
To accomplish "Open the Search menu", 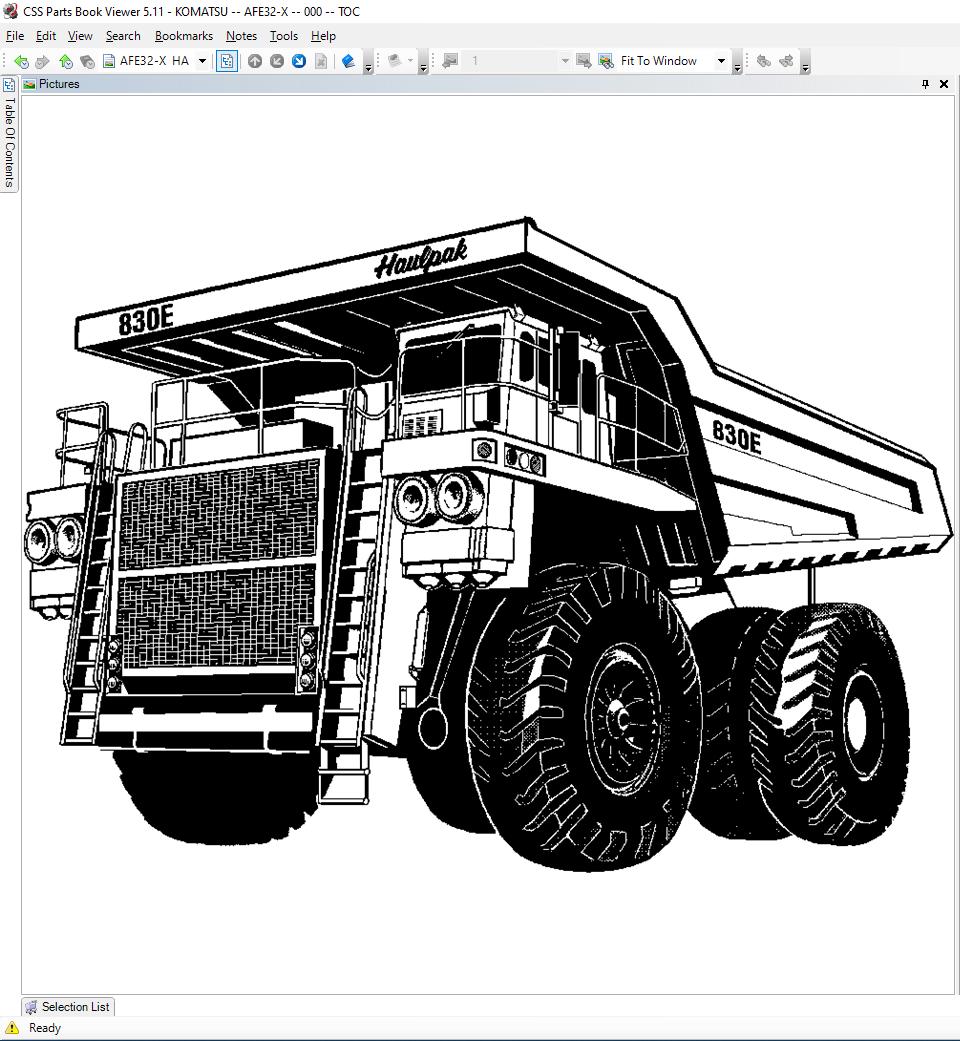I will point(123,36).
